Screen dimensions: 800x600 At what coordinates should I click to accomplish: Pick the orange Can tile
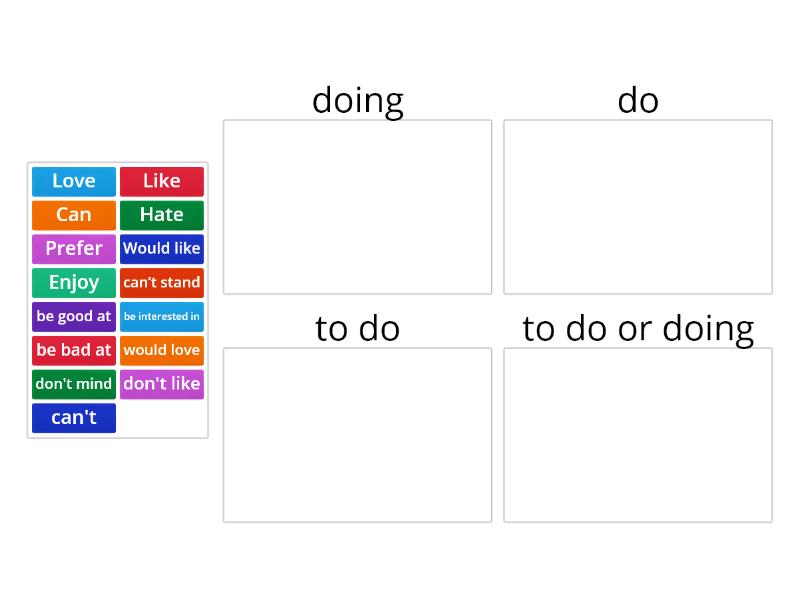(x=74, y=215)
